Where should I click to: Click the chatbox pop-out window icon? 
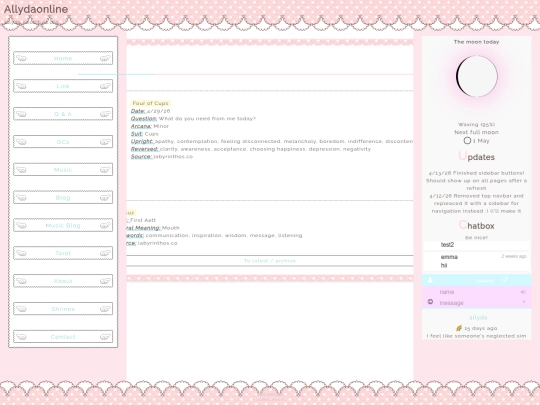505,280
